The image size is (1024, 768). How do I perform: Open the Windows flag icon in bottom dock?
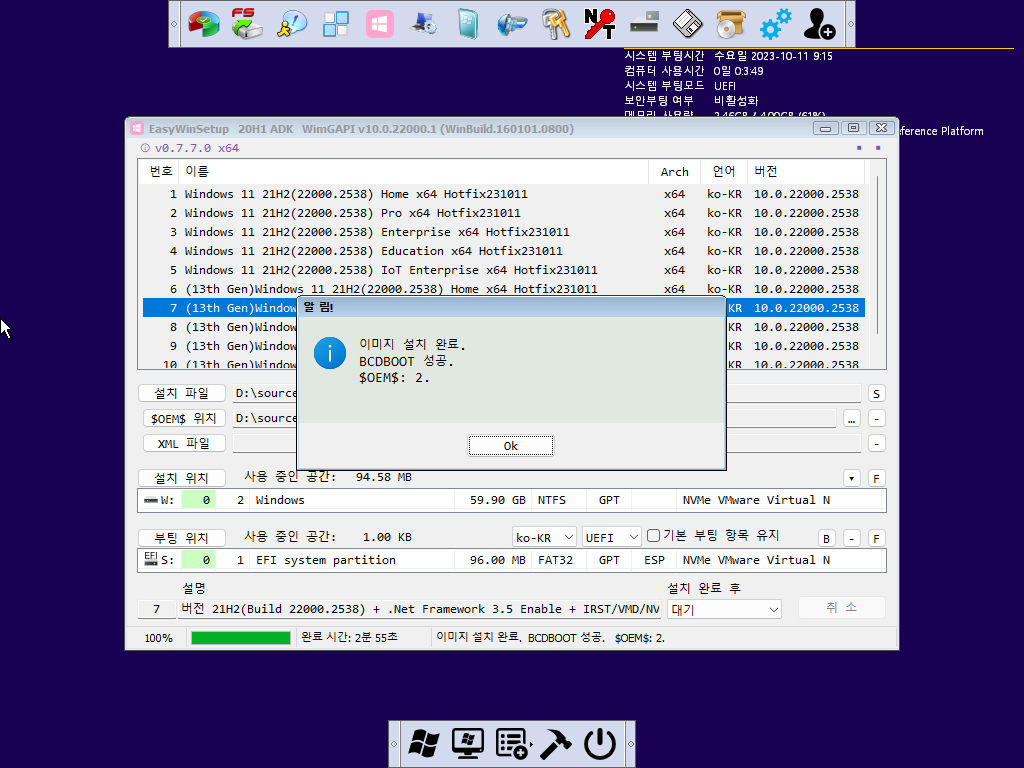coord(424,743)
